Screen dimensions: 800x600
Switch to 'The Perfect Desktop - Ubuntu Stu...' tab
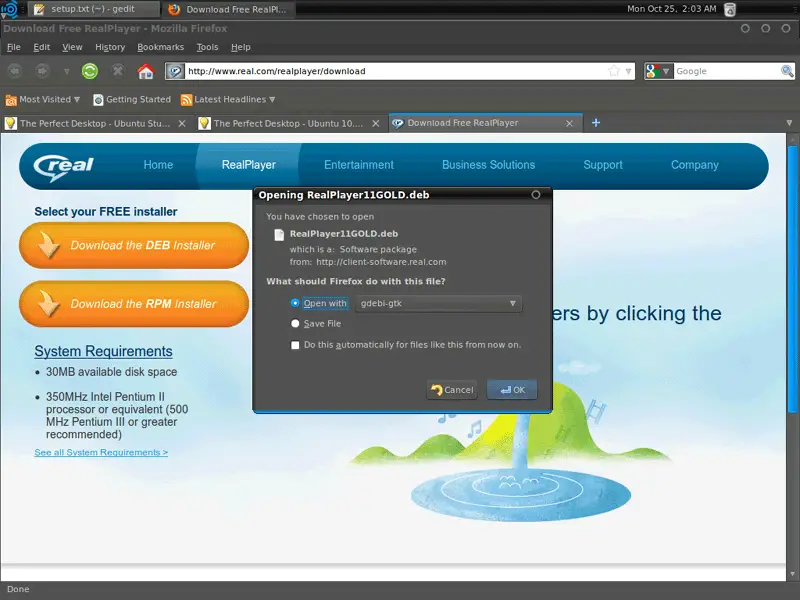(x=95, y=123)
